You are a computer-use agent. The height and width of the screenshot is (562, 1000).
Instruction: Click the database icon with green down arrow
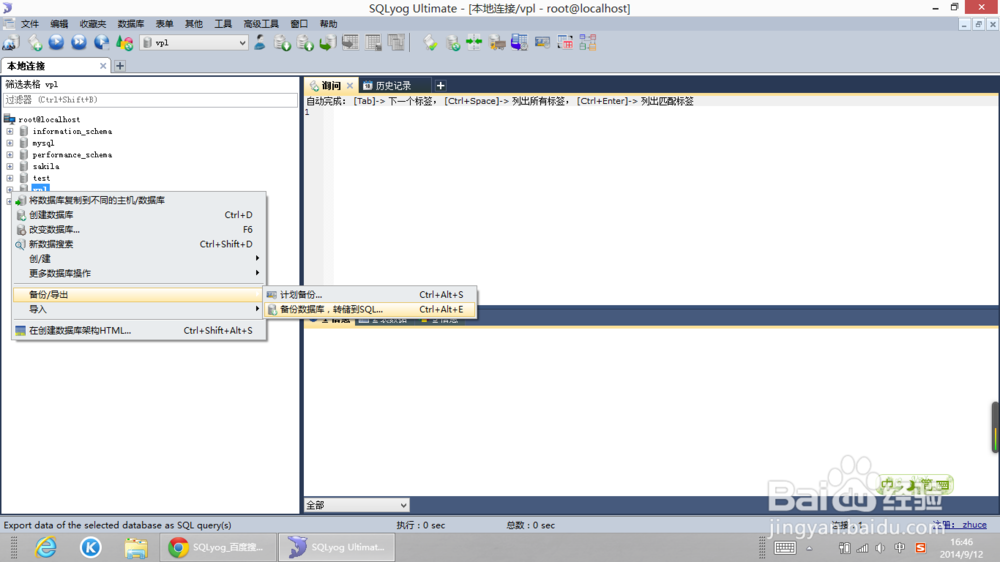(283, 43)
